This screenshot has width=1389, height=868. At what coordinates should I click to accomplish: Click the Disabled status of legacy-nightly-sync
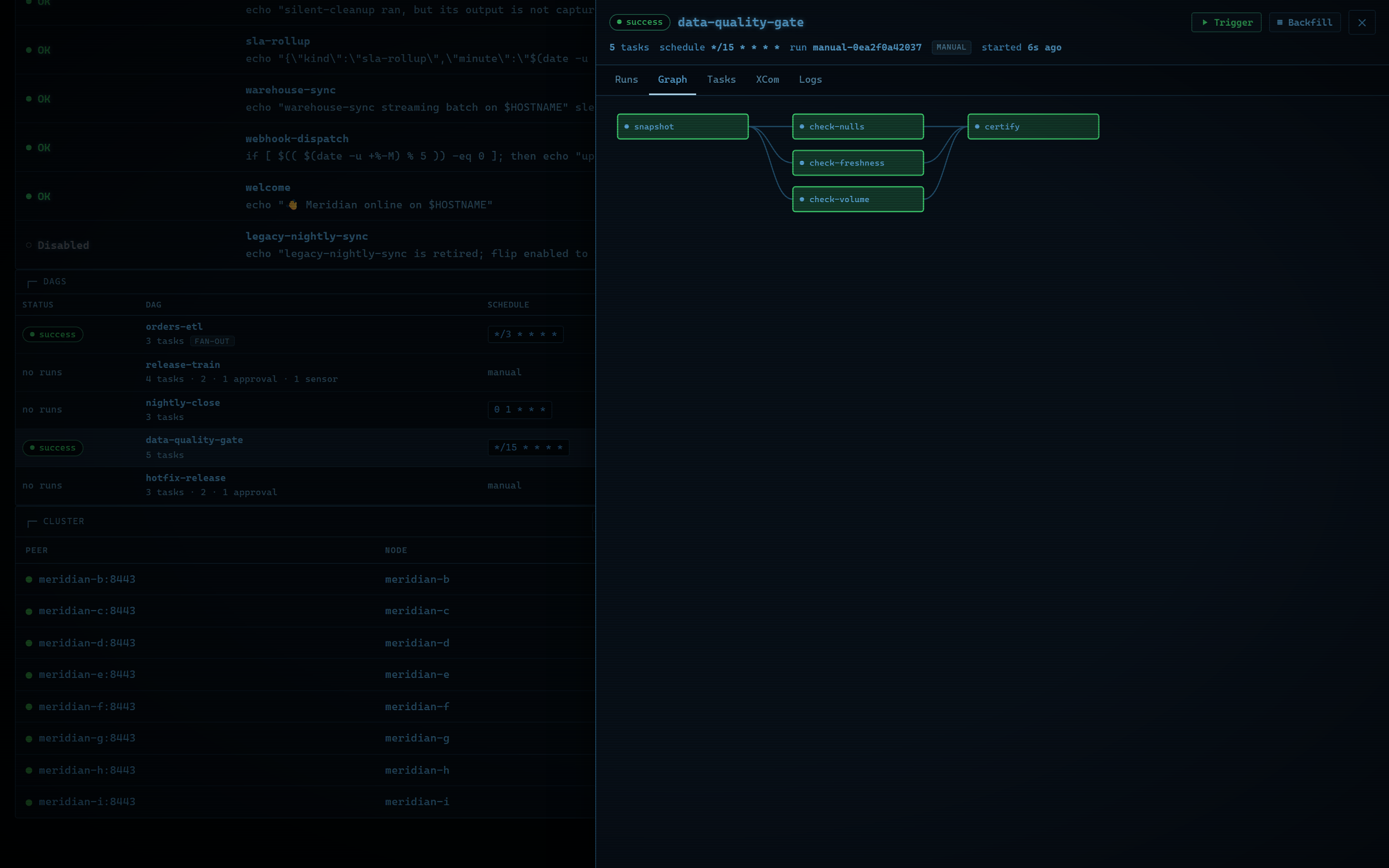coord(57,245)
